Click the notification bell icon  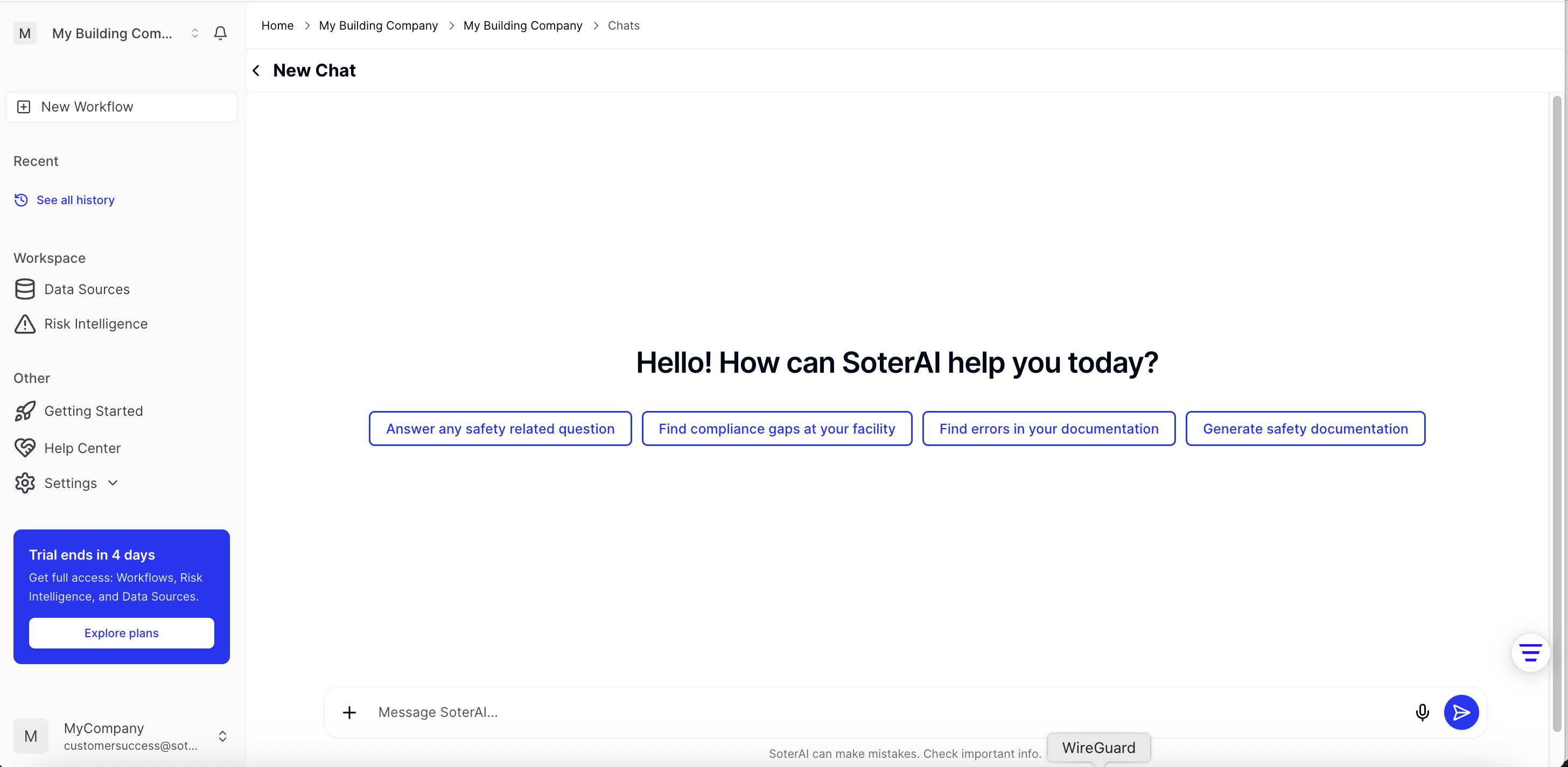click(x=220, y=33)
